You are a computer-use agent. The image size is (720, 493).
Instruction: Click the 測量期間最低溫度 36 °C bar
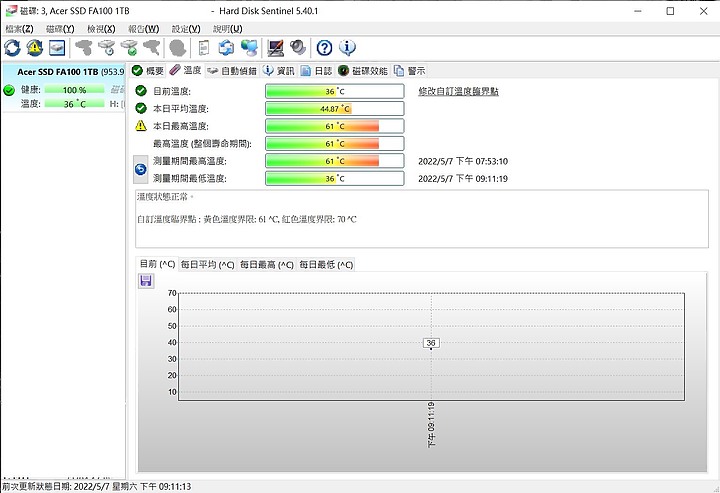[x=335, y=179]
